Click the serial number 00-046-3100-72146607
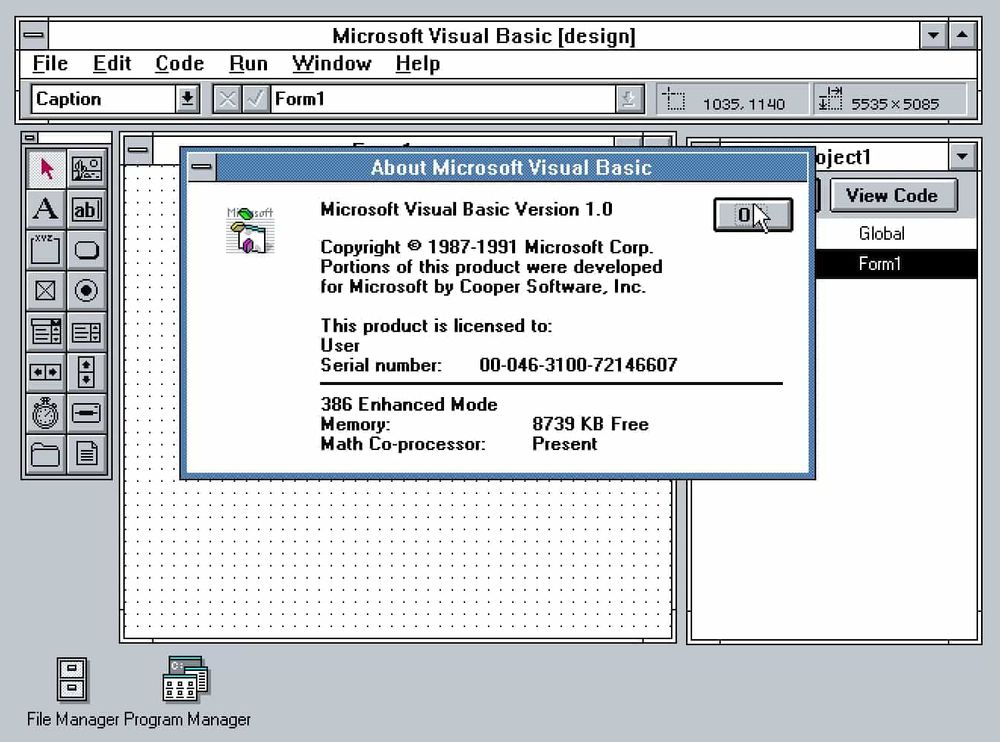Viewport: 1000px width, 742px height. (x=578, y=365)
